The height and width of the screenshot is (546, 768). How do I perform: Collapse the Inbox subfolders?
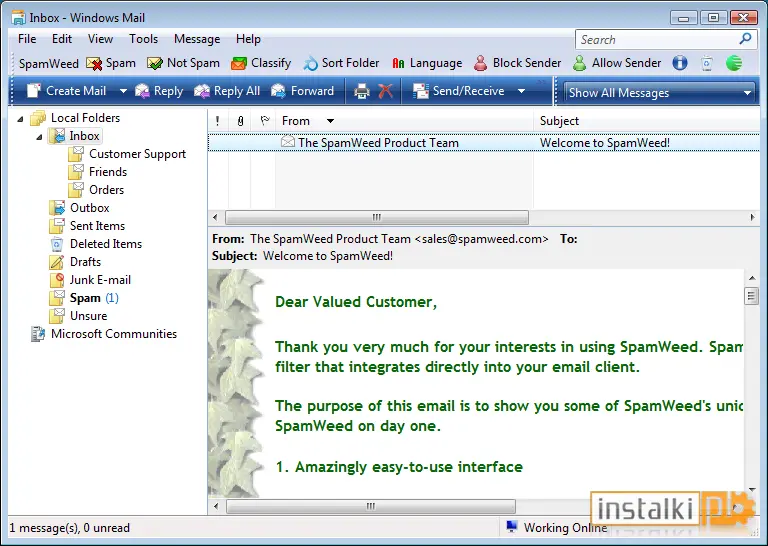pyautogui.click(x=39, y=137)
